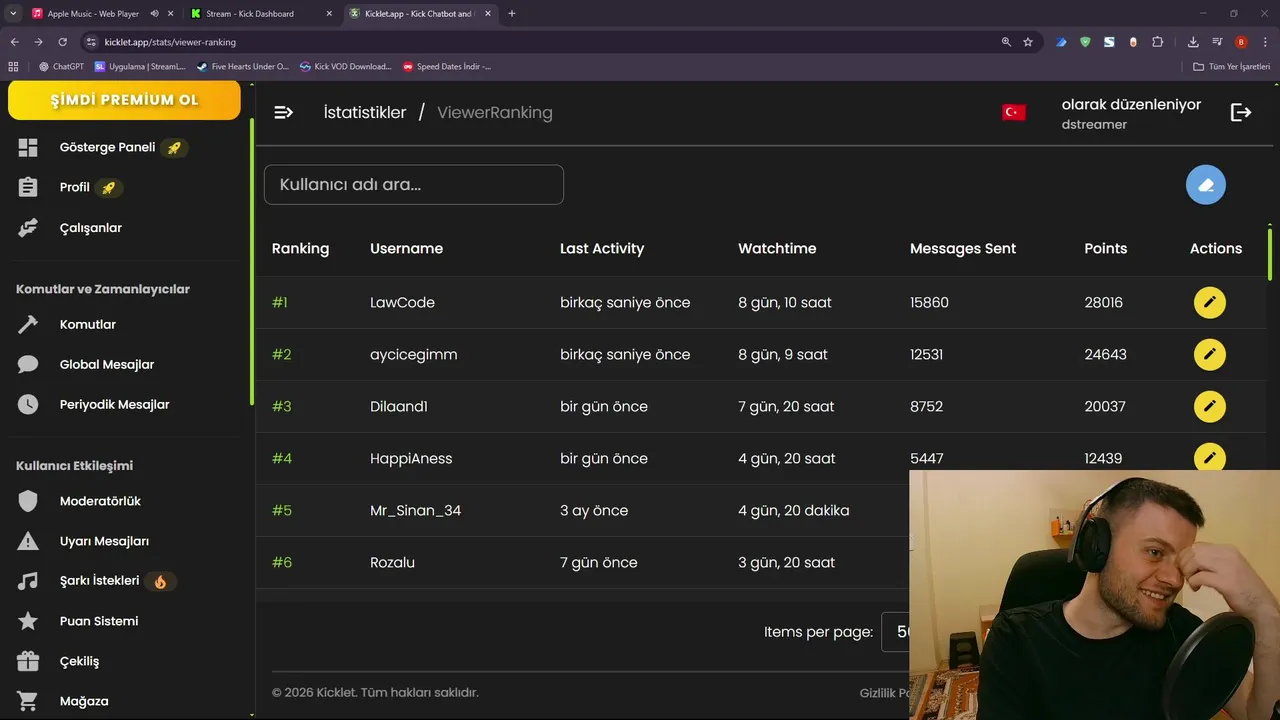Open a new browser tab

512,14
